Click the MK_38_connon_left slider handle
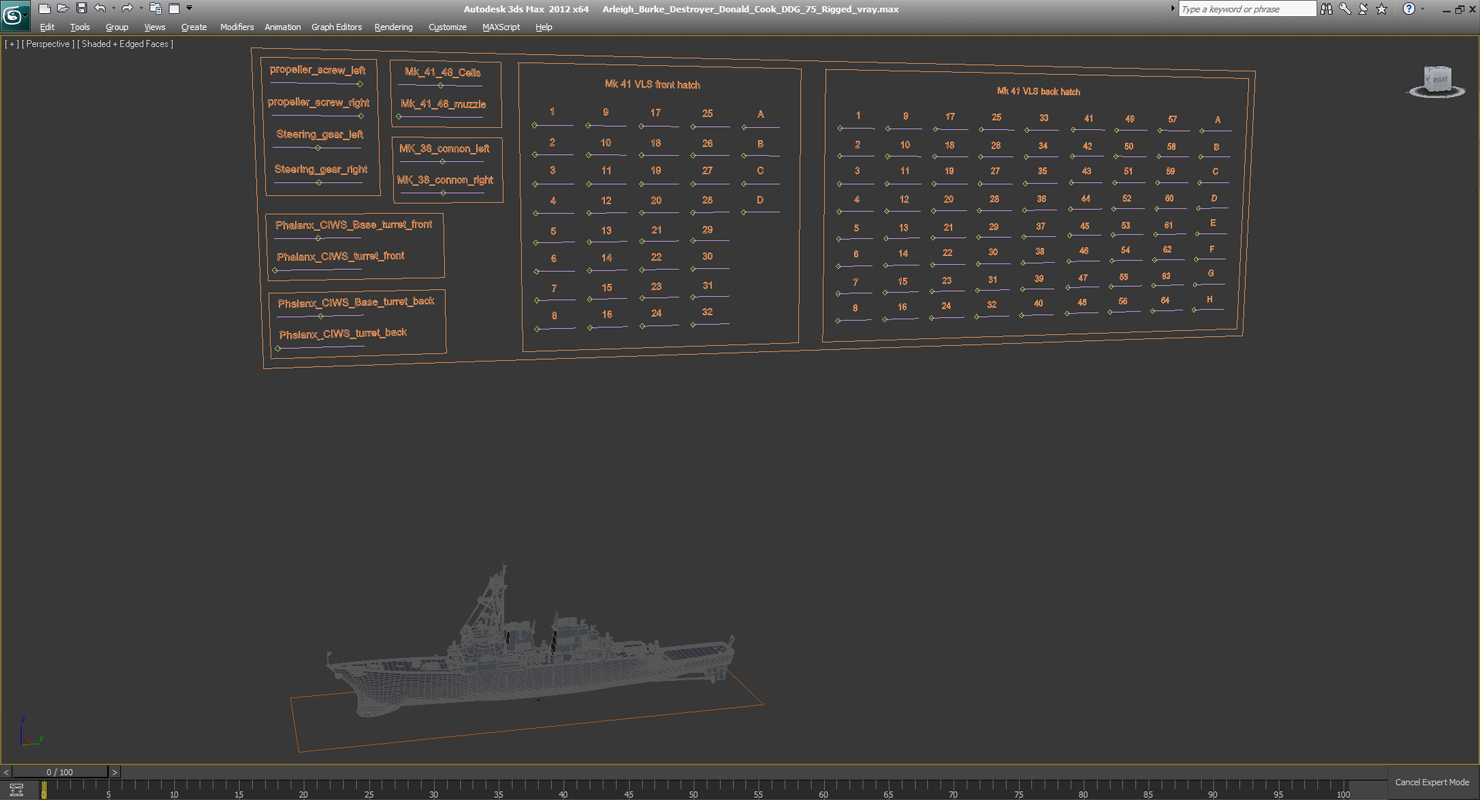 [x=442, y=162]
